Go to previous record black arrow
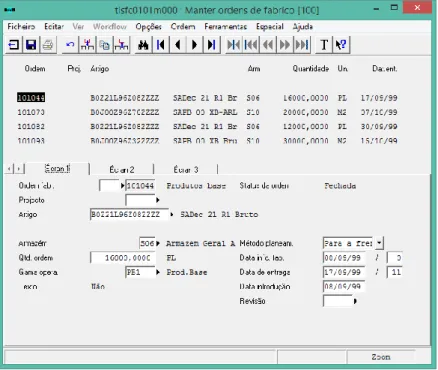The width and height of the screenshot is (438, 370). coord(178,44)
